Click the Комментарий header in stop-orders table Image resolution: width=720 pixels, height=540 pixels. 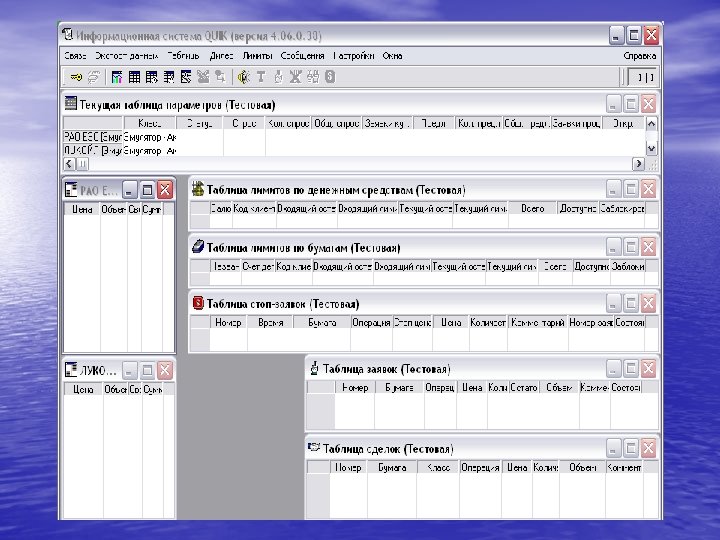[x=538, y=322]
